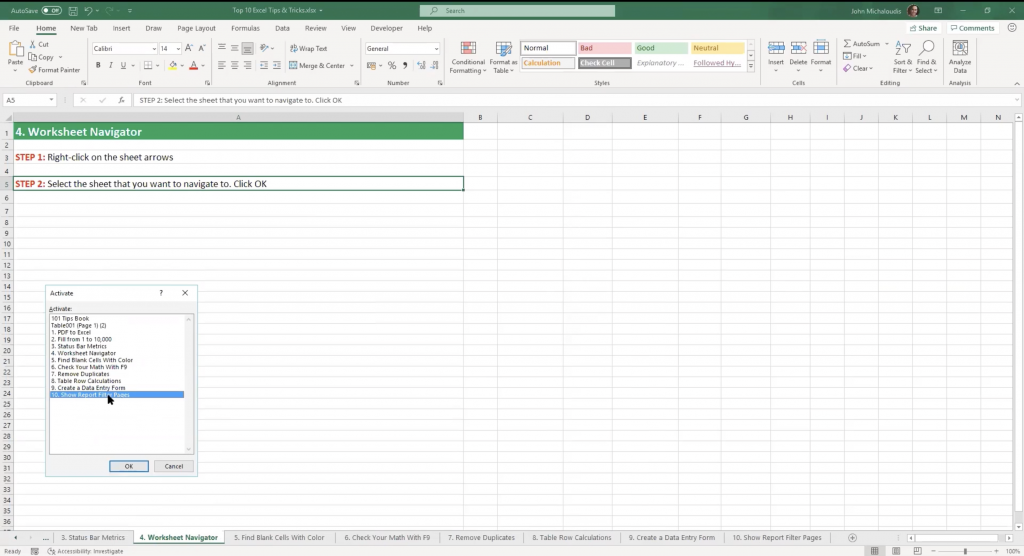Screen dimensions: 1024x556
Task: Toggle italic formatting
Action: pyautogui.click(x=110, y=65)
